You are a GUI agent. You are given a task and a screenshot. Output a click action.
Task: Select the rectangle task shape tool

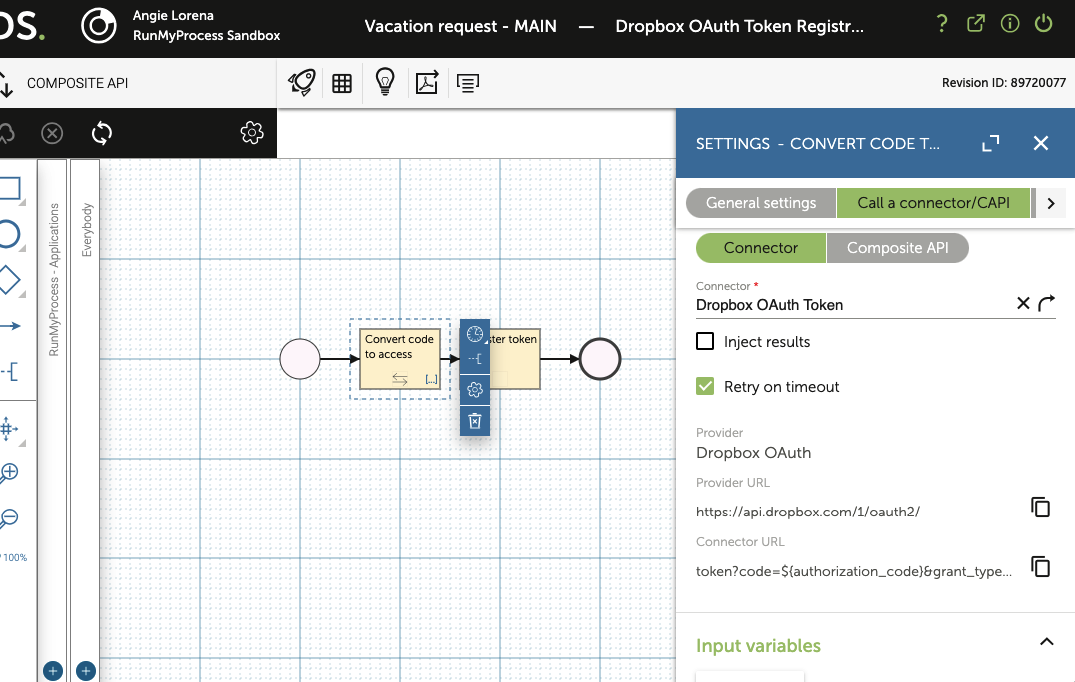coord(10,188)
